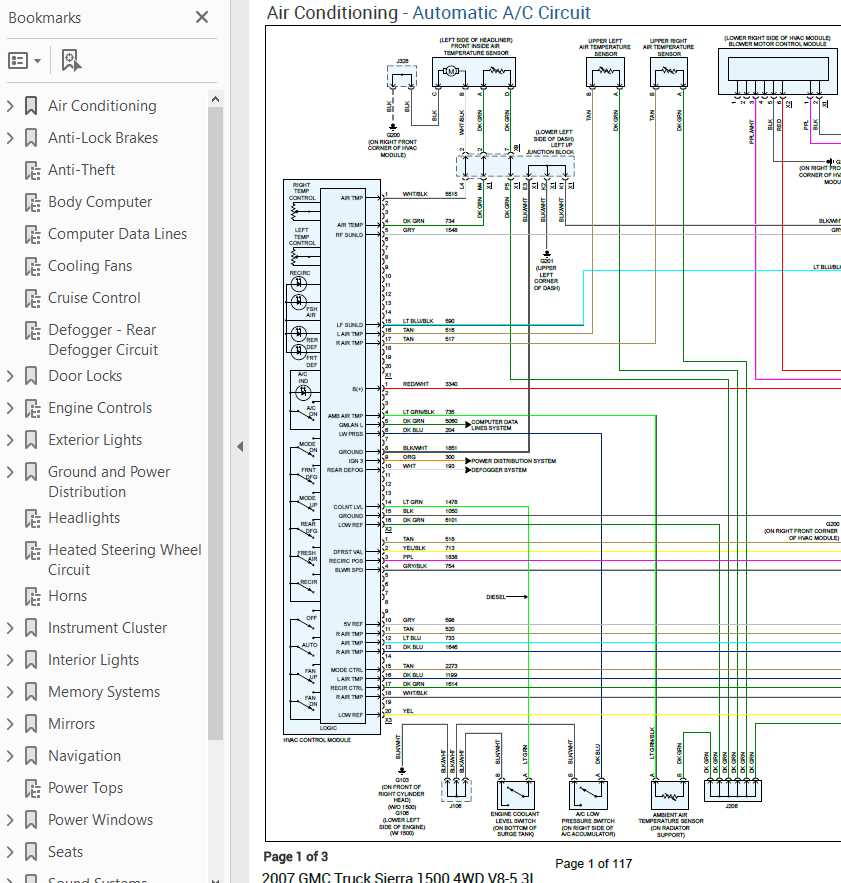Click the Page 1 of 3 label

point(296,857)
